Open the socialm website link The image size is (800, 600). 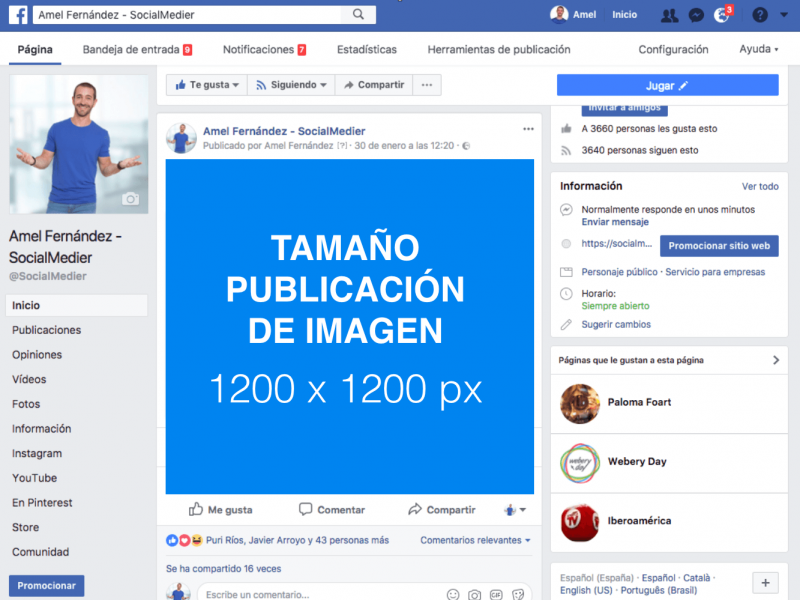(x=617, y=243)
